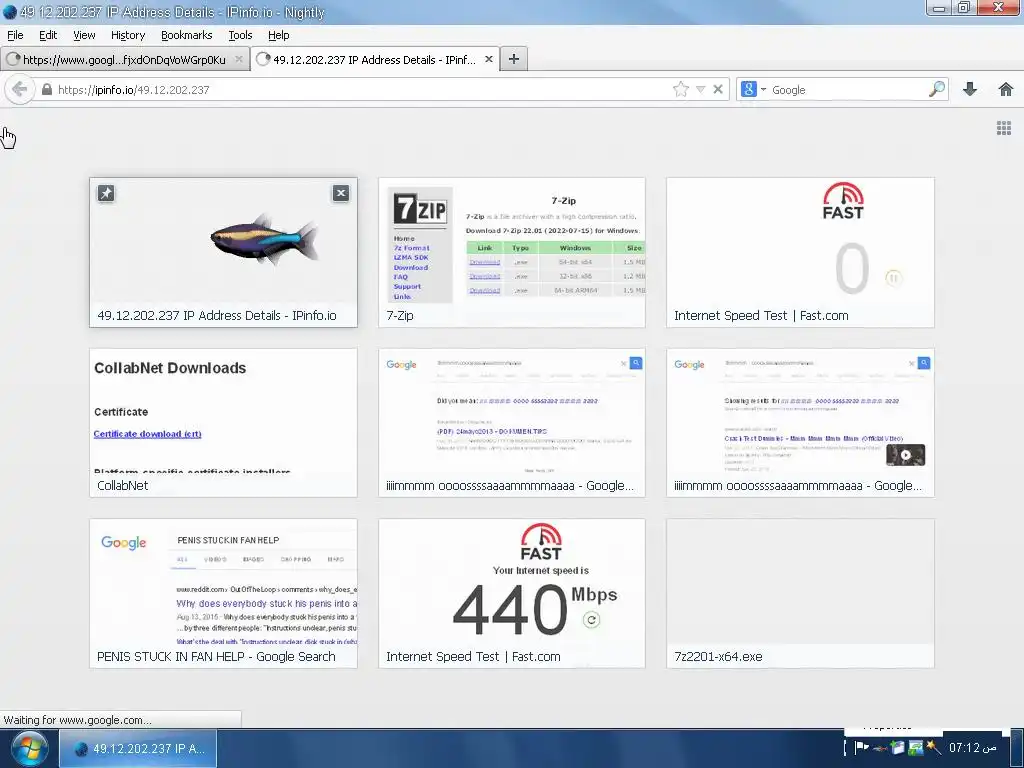Image resolution: width=1024 pixels, height=768 pixels.
Task: Open the Downloads arrow button
Action: [970, 89]
